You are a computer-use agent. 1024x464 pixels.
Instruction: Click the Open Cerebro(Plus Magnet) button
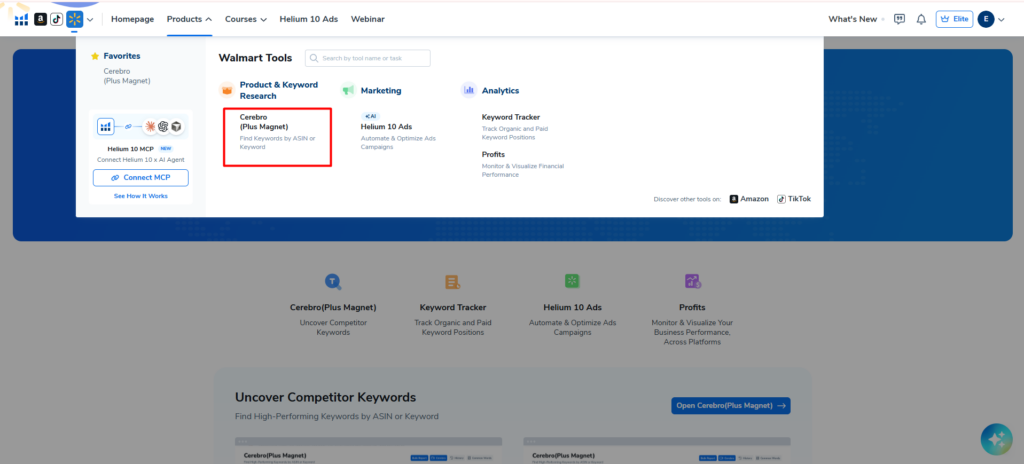tap(731, 406)
